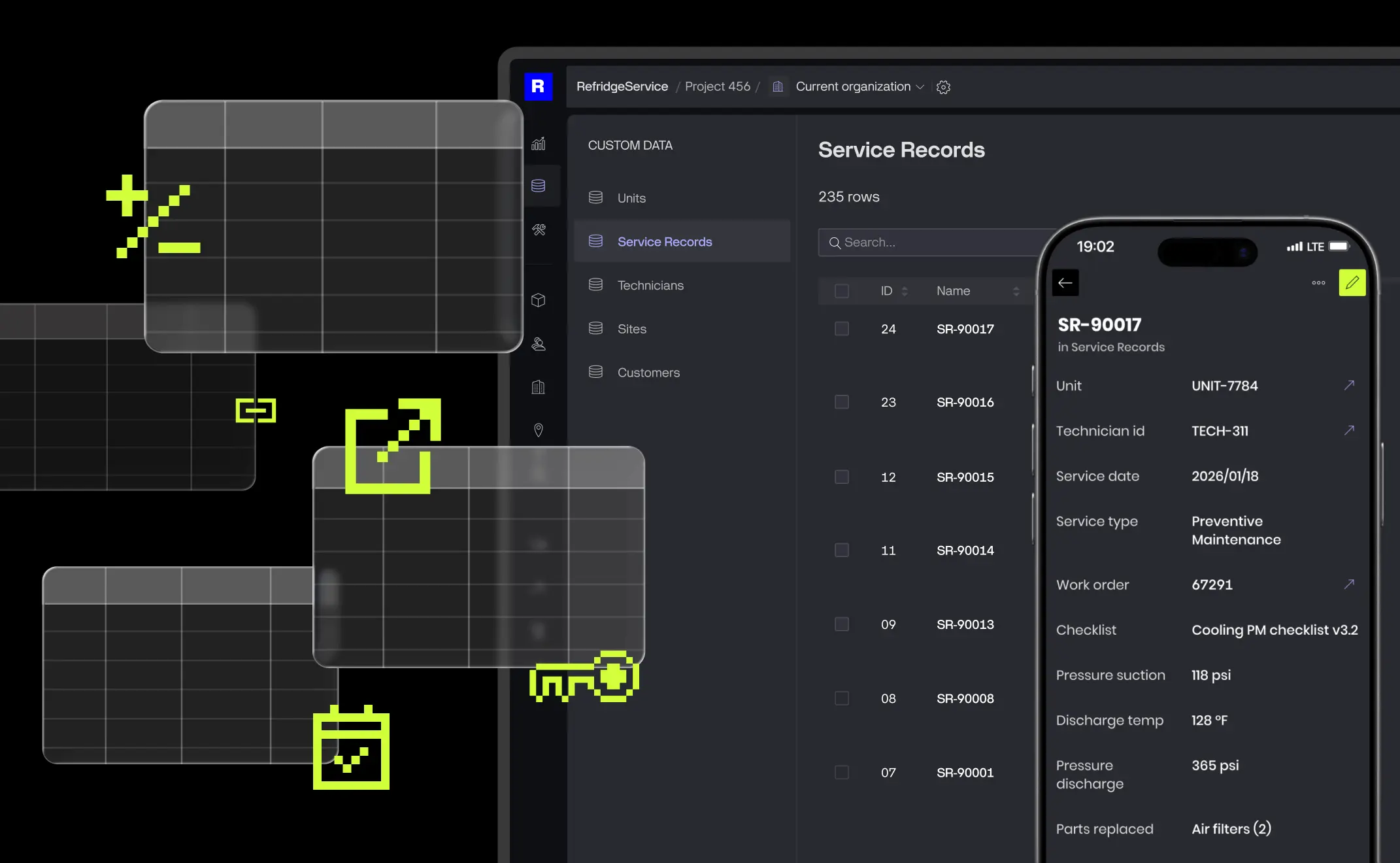
Task: Open the location pin panel in the sidebar
Action: click(x=539, y=430)
